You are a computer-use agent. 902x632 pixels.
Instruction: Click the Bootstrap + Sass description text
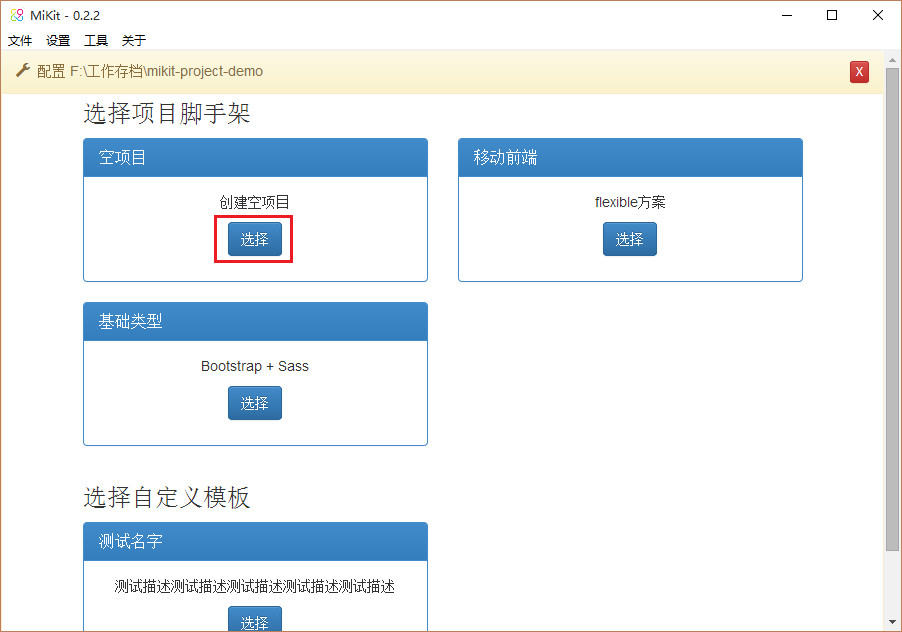[255, 366]
